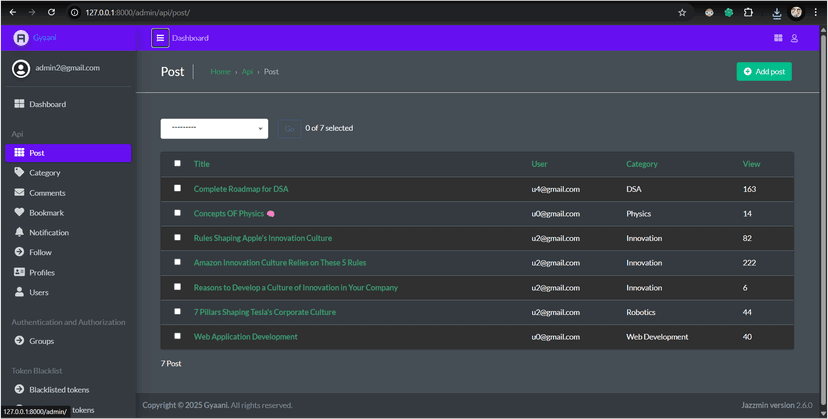Open the Concepts OF Physics post link

point(228,213)
